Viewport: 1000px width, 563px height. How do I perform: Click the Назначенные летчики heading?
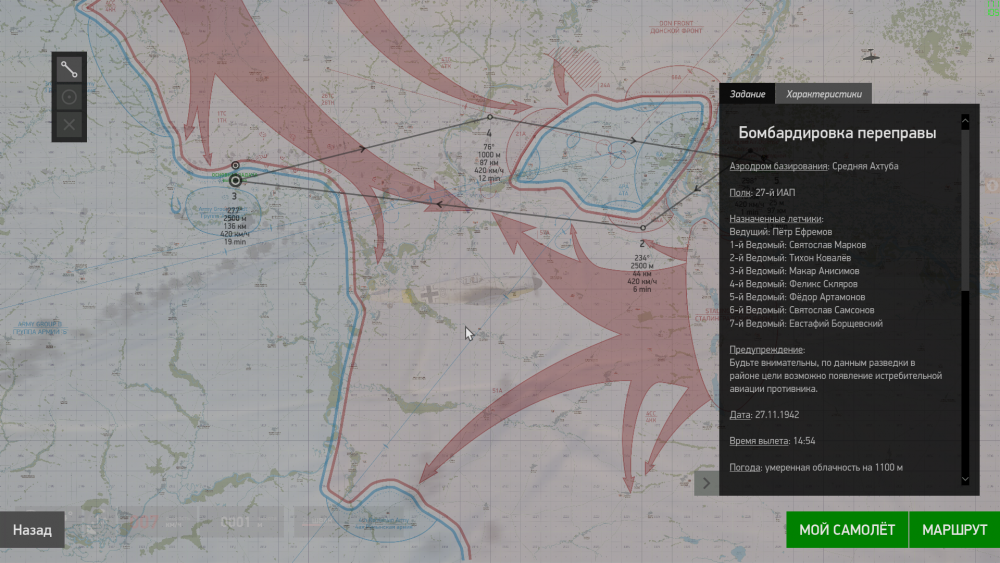[776, 219]
